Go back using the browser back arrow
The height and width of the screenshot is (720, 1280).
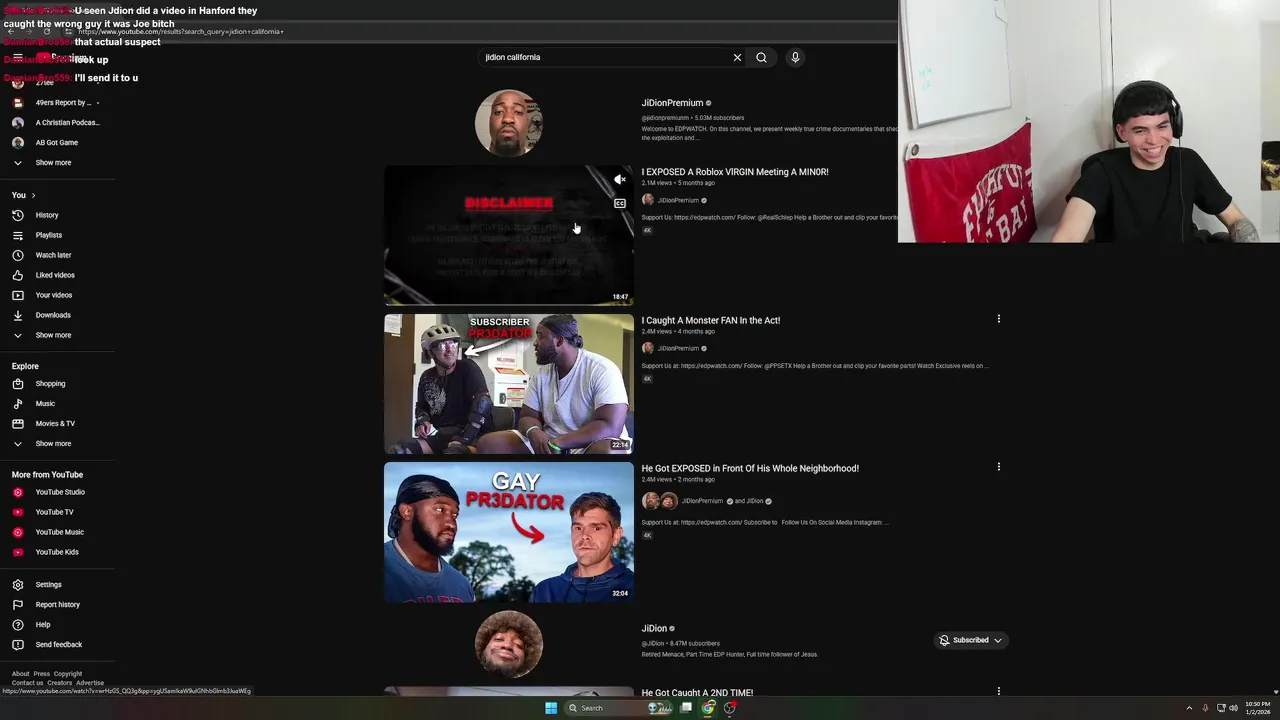(11, 31)
